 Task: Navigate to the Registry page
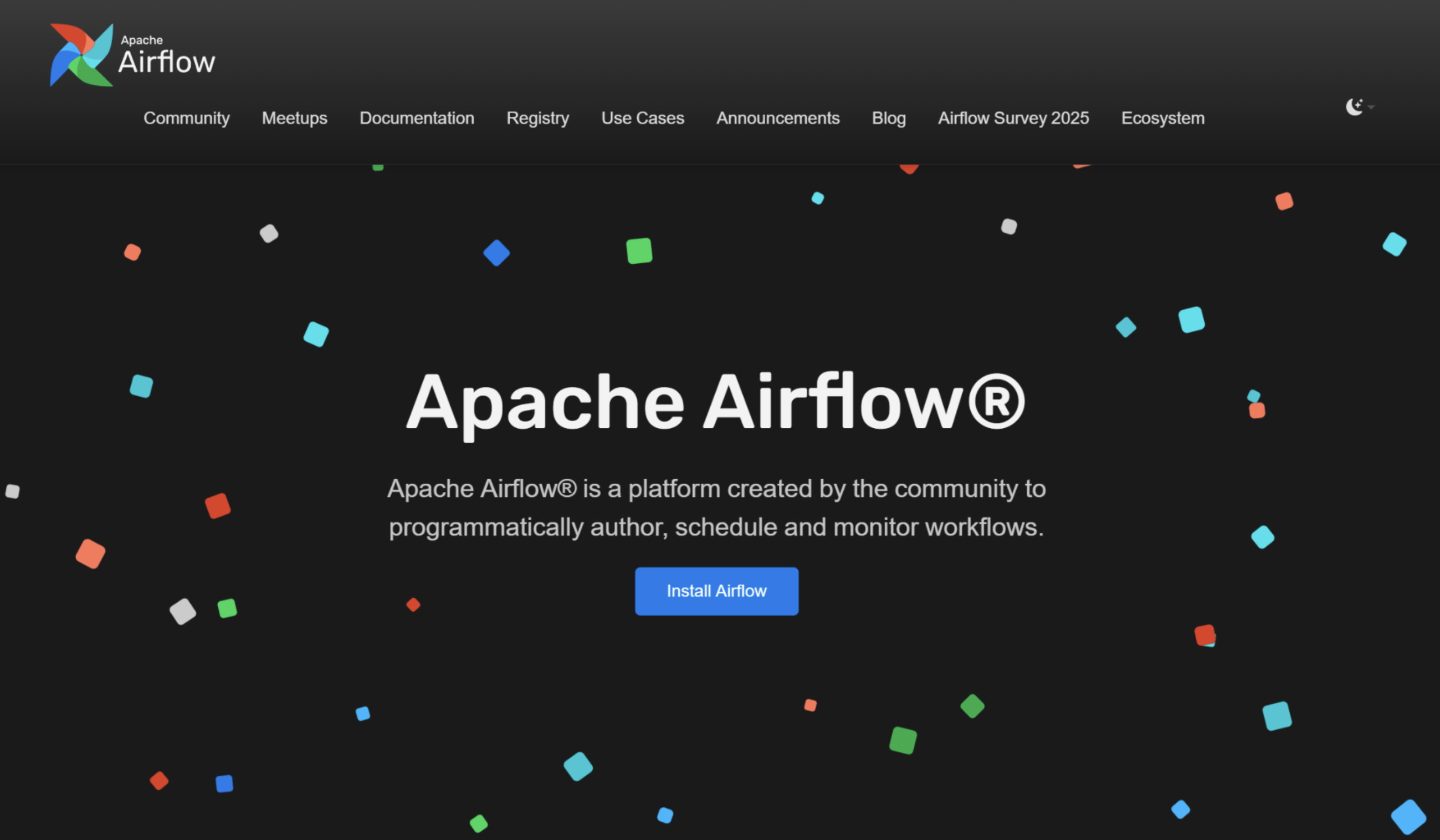[x=537, y=117]
